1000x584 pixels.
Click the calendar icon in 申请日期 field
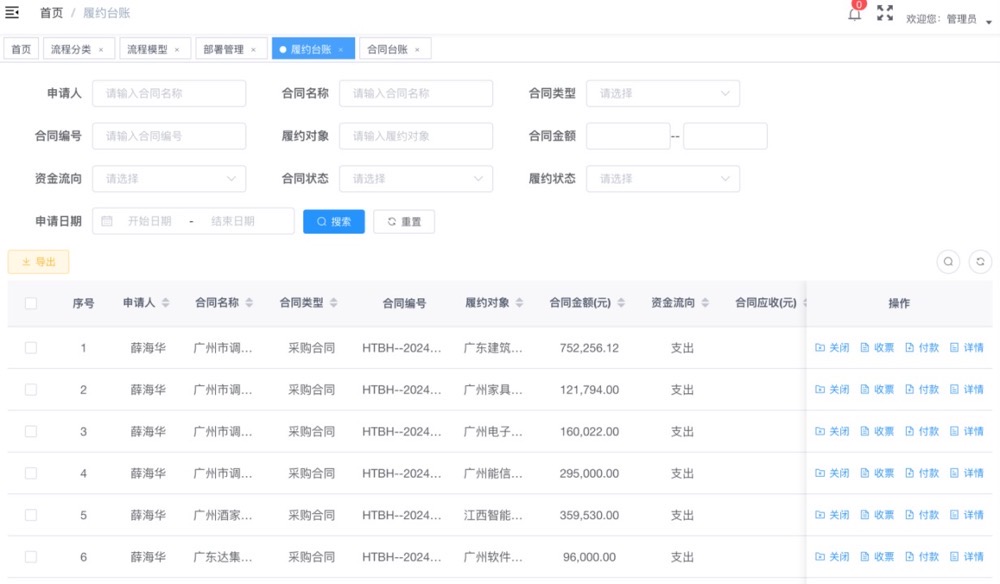point(107,221)
